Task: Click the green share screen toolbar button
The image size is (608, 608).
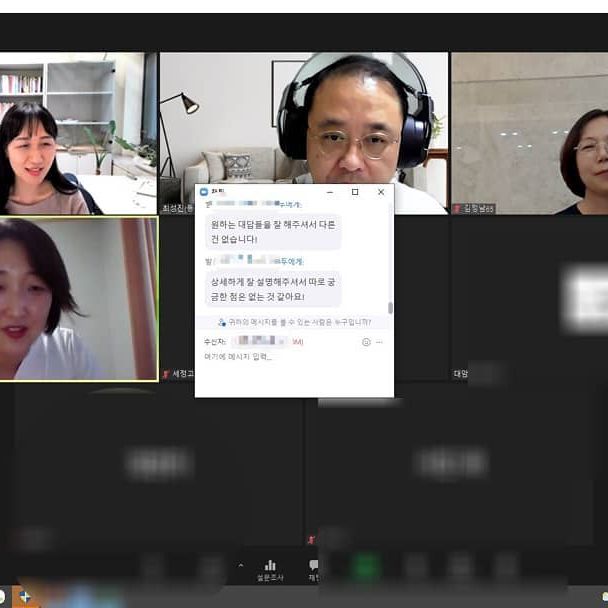Action: 366,567
